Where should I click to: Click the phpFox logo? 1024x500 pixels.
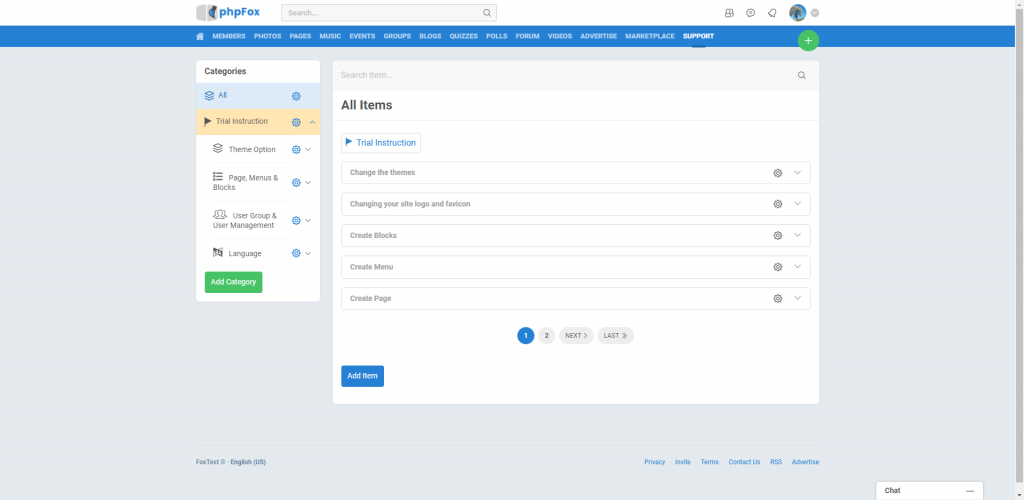click(228, 12)
